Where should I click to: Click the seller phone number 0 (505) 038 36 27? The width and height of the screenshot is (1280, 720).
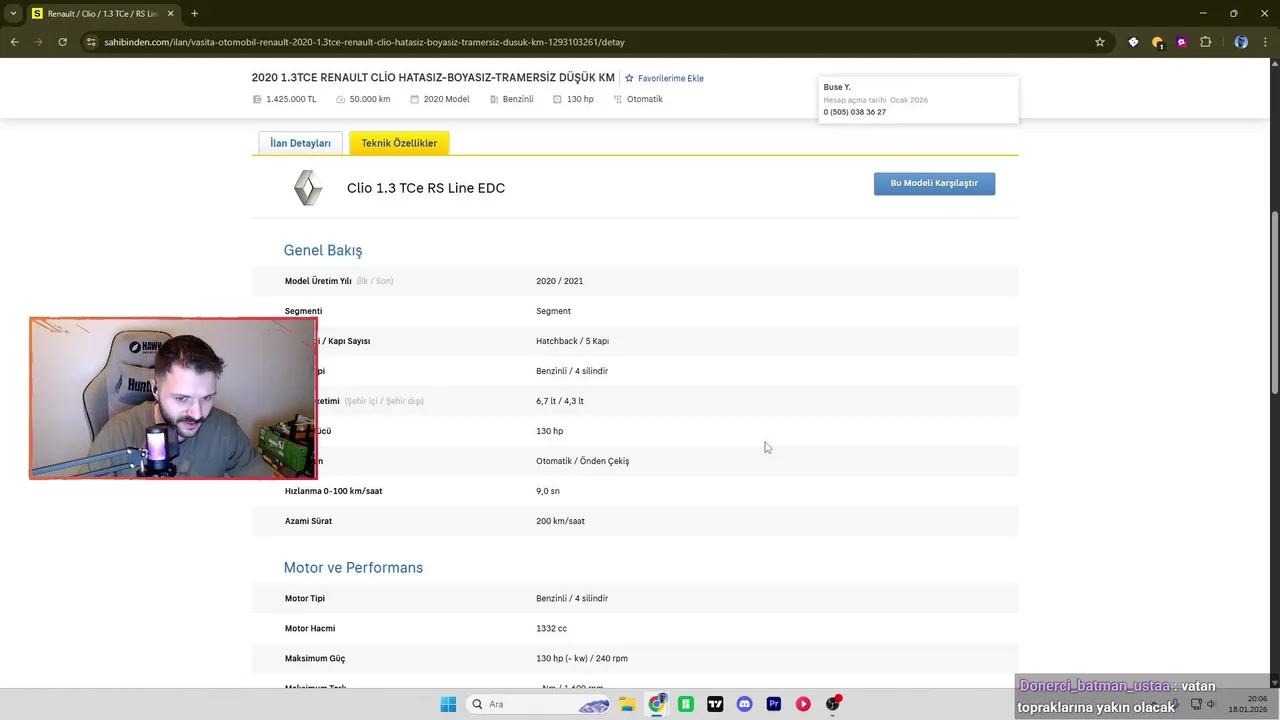854,112
